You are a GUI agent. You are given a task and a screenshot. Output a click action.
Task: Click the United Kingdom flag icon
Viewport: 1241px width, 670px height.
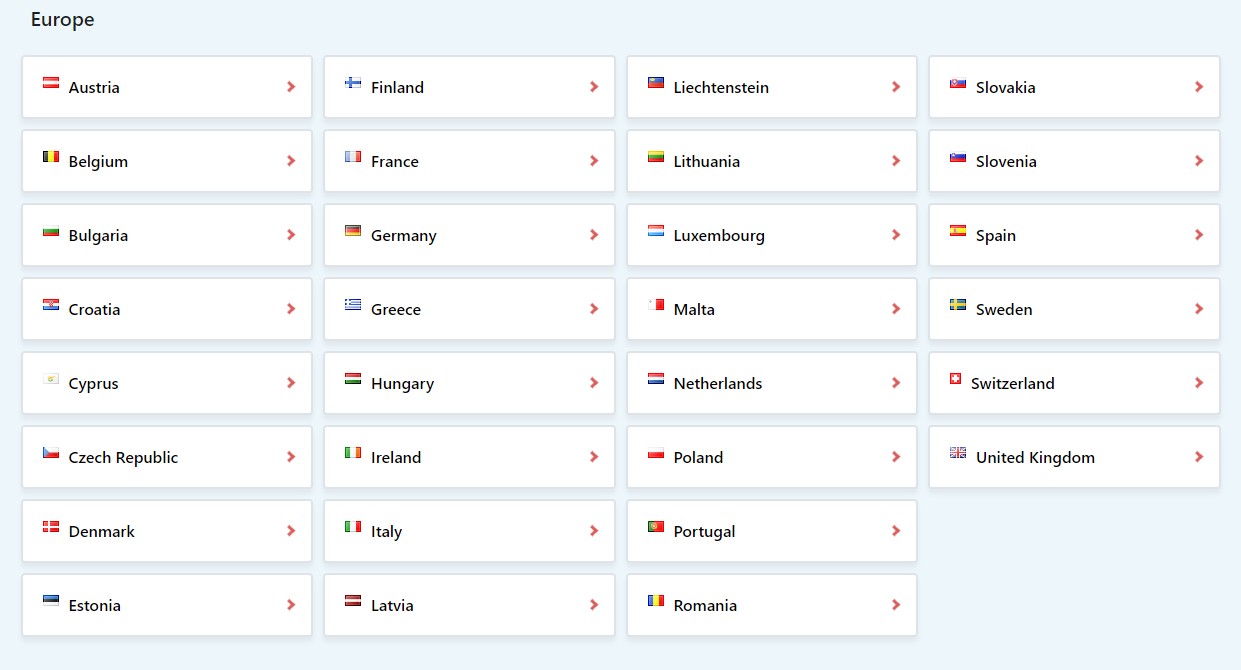pyautogui.click(x=958, y=453)
